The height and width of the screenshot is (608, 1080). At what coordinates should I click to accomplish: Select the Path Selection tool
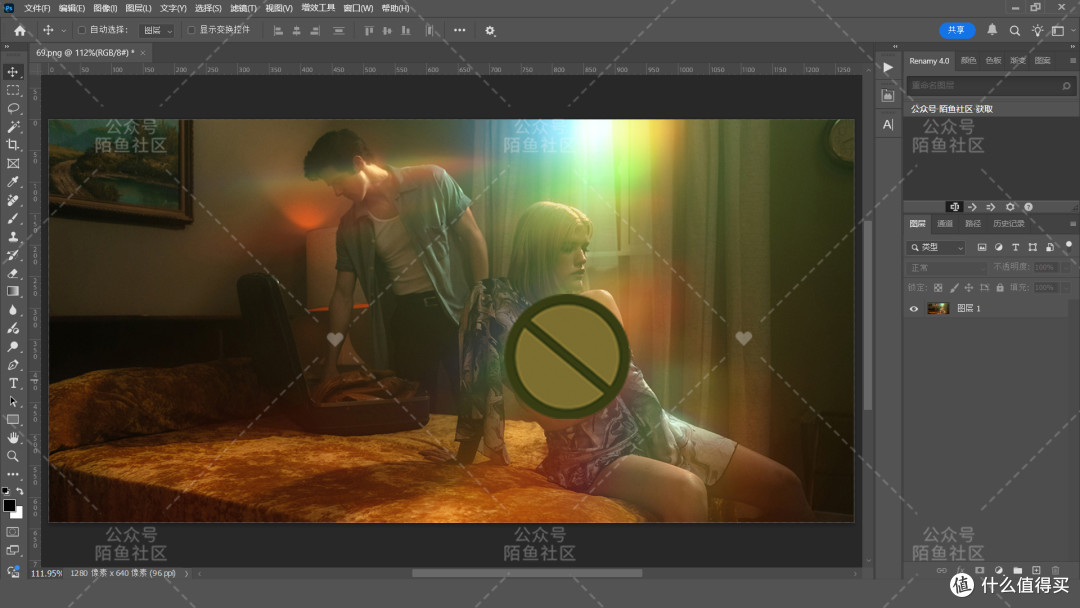pos(12,401)
